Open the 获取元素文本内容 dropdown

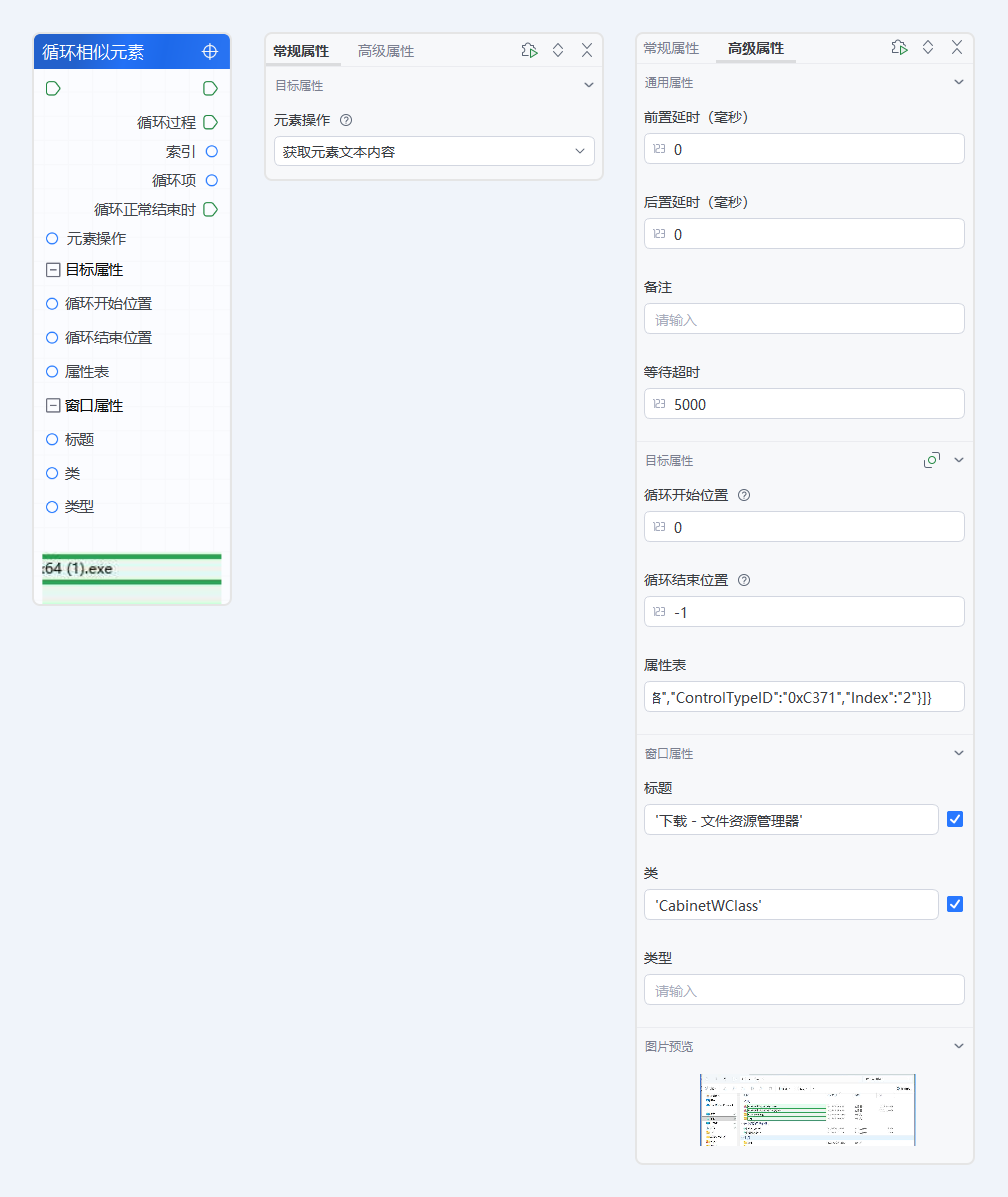pos(434,151)
